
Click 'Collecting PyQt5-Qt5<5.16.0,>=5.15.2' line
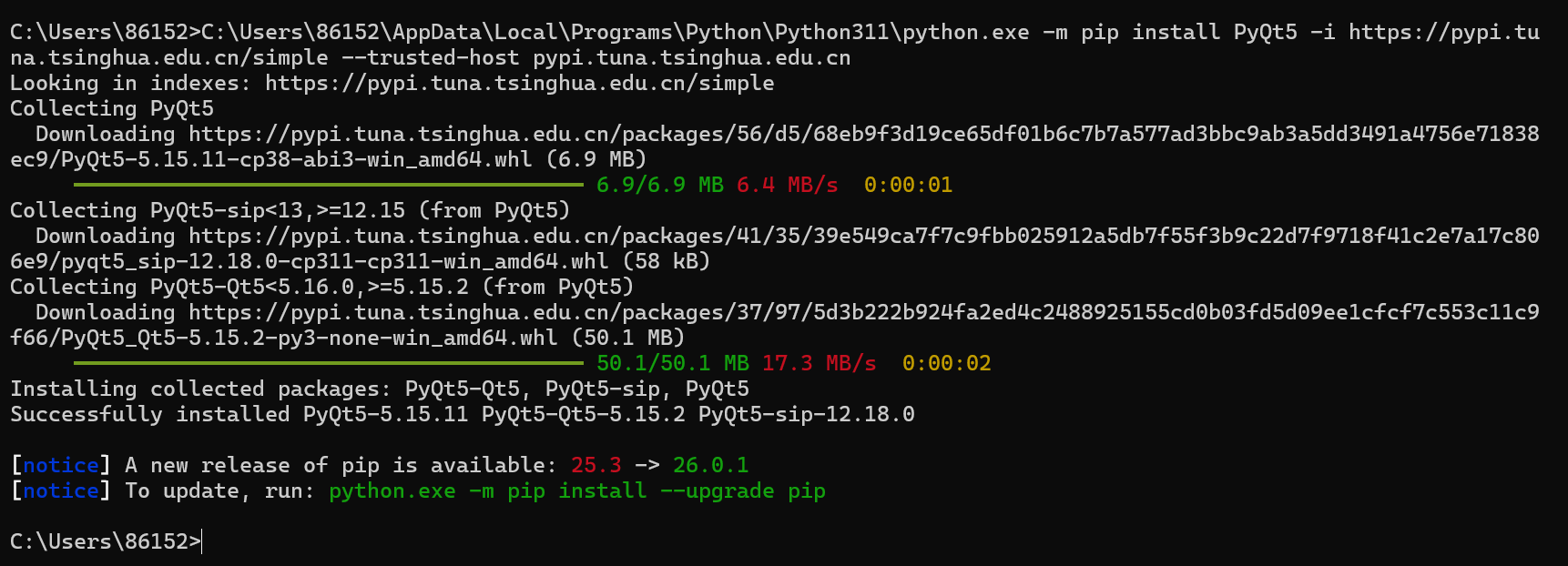(322, 287)
